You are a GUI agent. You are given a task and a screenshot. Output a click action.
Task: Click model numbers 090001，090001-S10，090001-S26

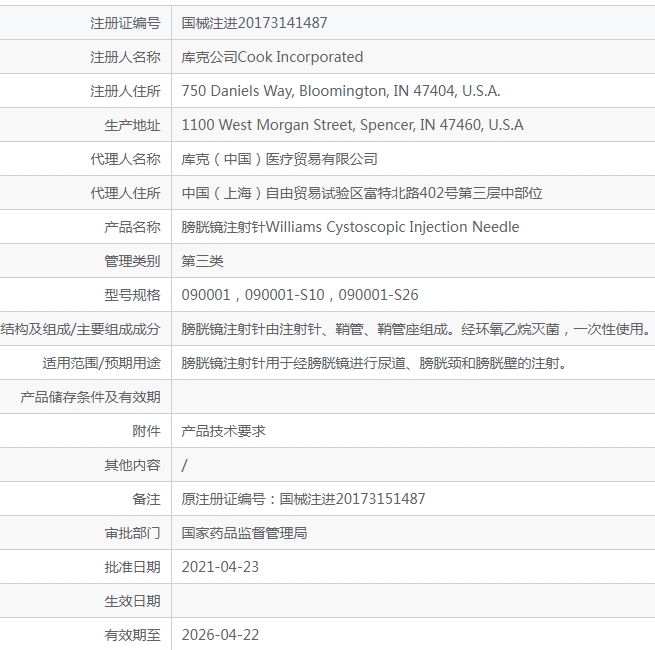[x=300, y=295]
